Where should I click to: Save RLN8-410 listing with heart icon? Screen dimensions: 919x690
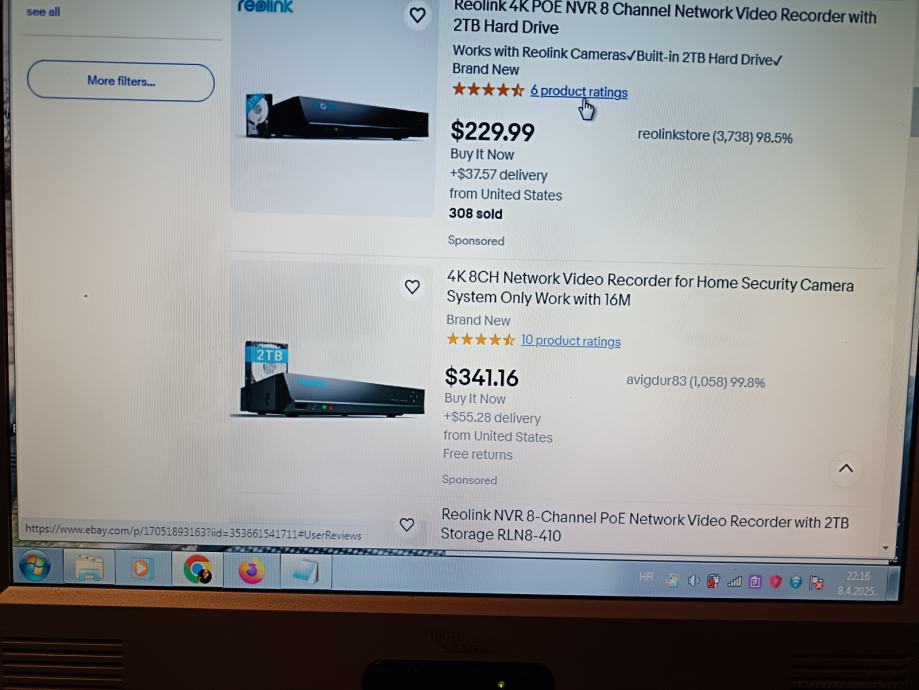pos(407,525)
